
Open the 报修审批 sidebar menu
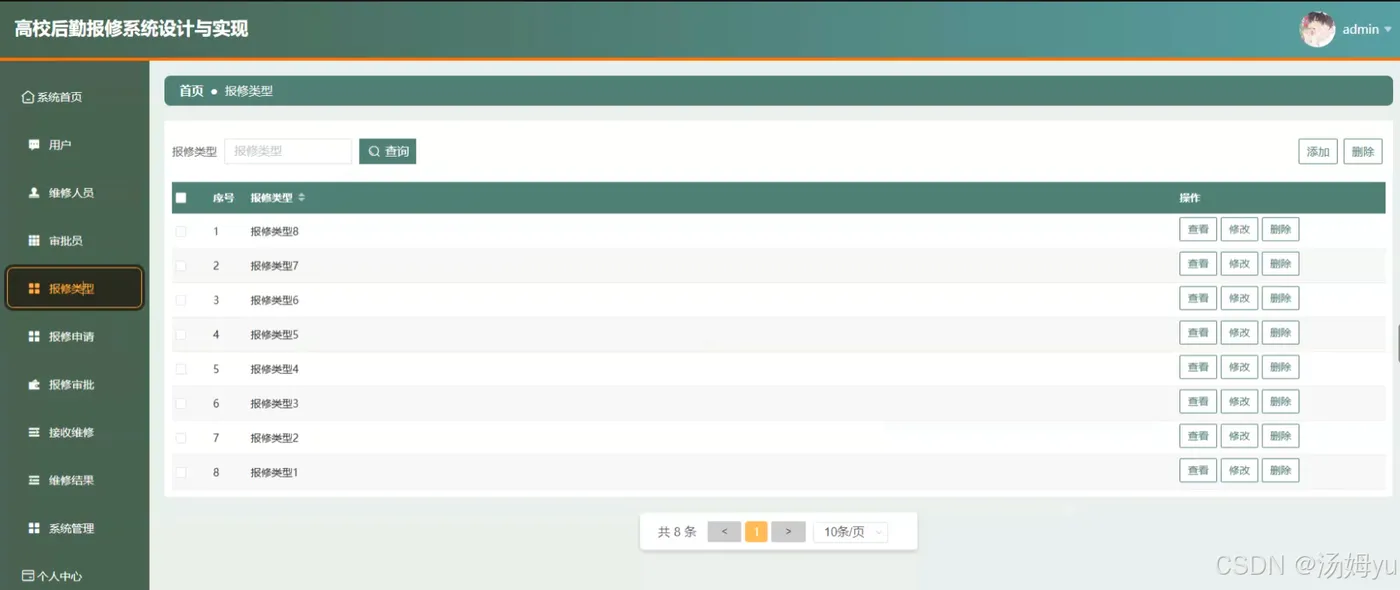[74, 384]
